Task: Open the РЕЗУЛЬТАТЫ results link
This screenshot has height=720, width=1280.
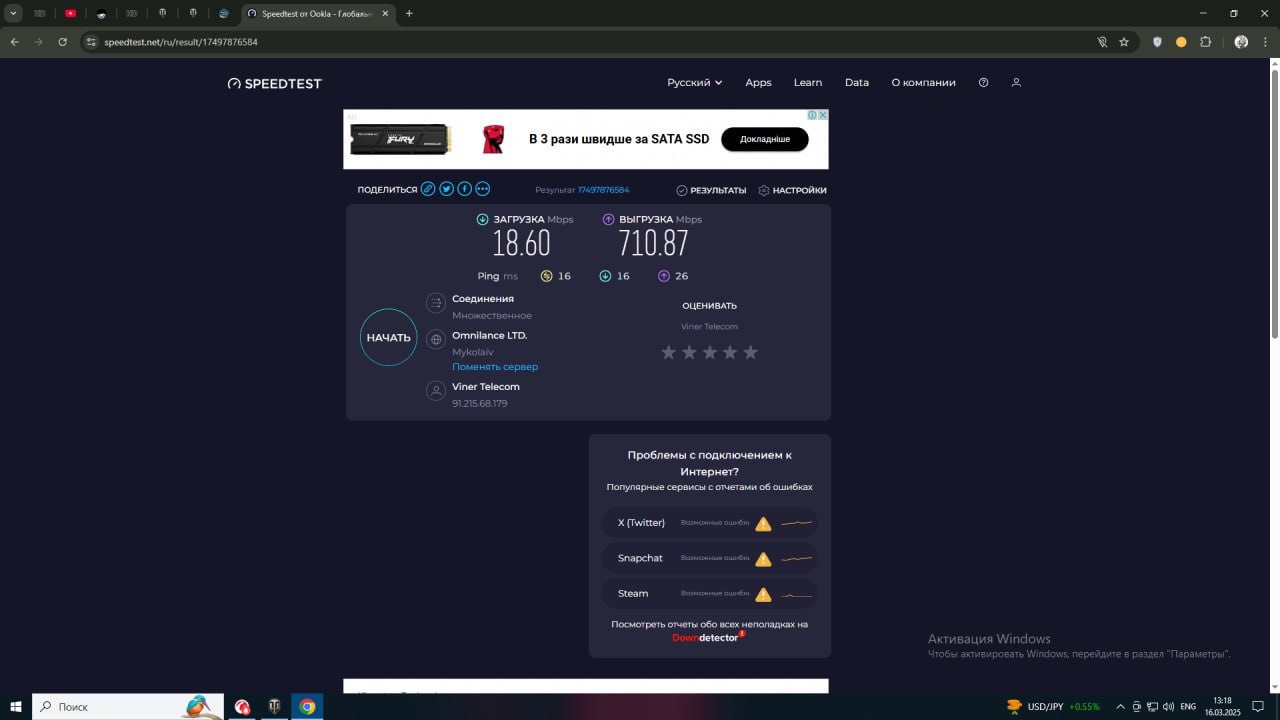Action: [711, 190]
